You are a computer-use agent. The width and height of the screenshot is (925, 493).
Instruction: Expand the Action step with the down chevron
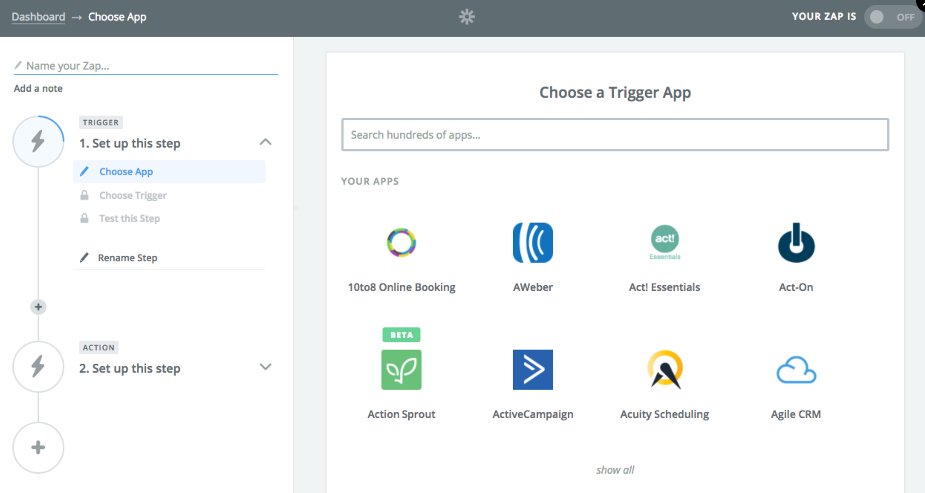coord(265,367)
